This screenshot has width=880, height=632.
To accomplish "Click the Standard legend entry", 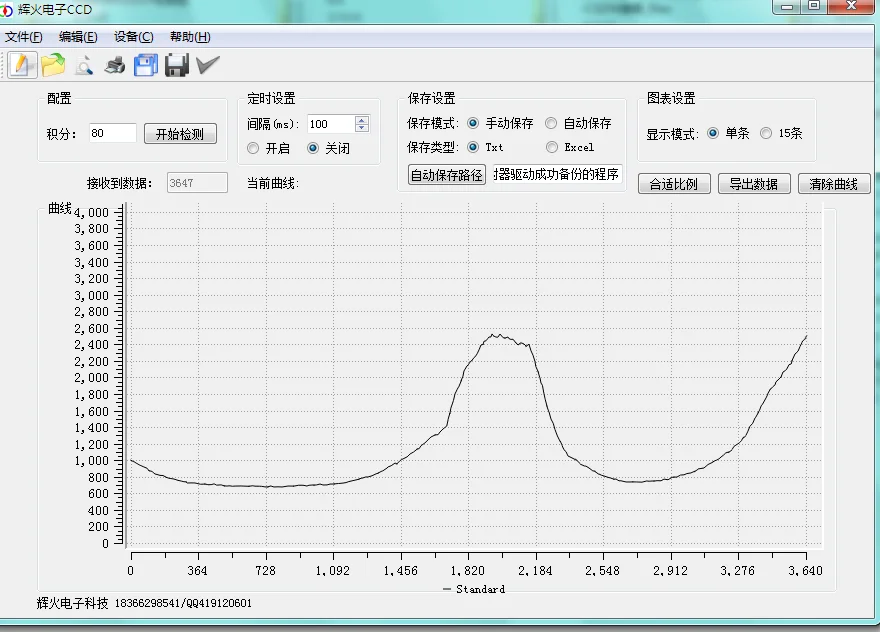I will tap(474, 589).
